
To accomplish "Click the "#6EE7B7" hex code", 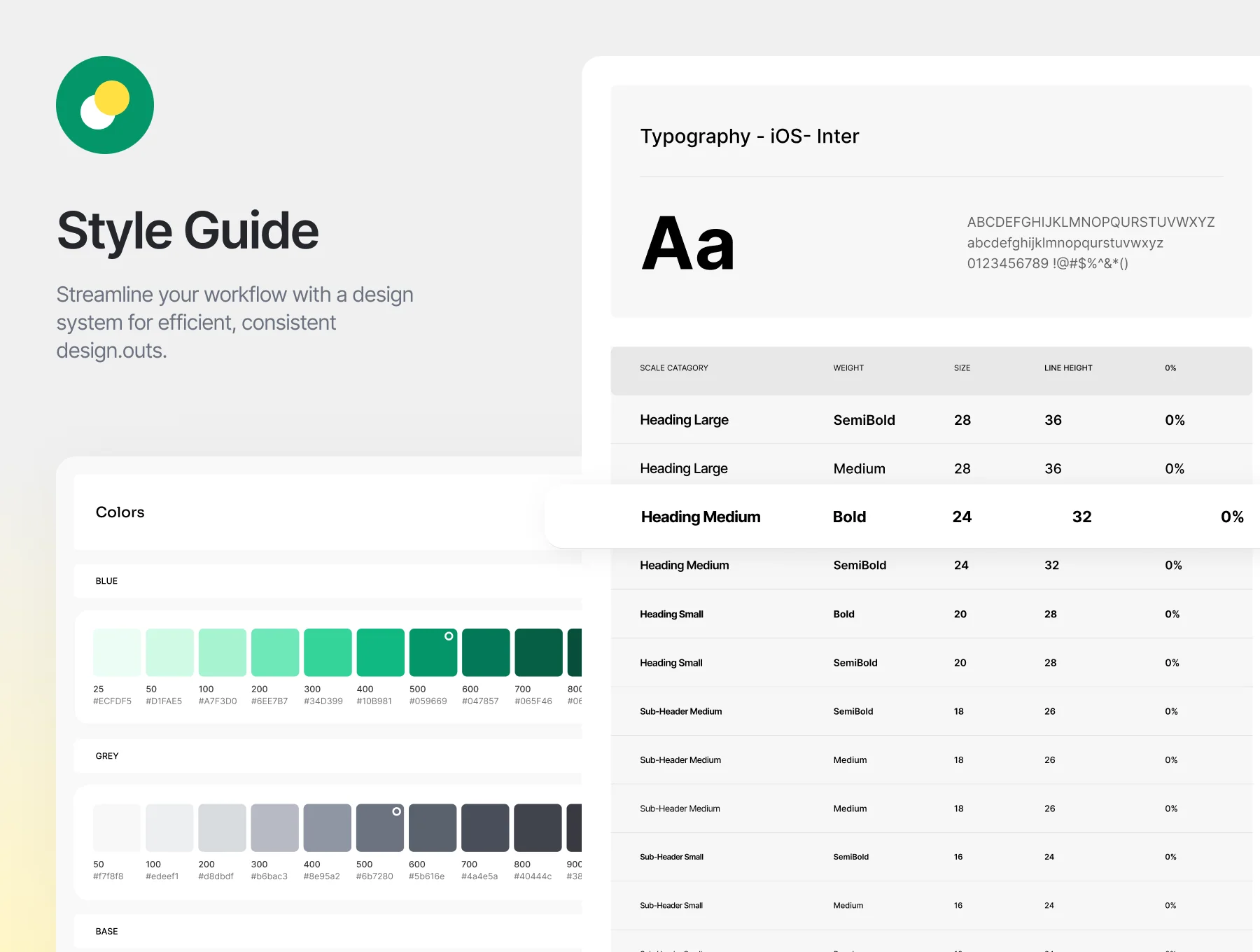I will [x=269, y=701].
